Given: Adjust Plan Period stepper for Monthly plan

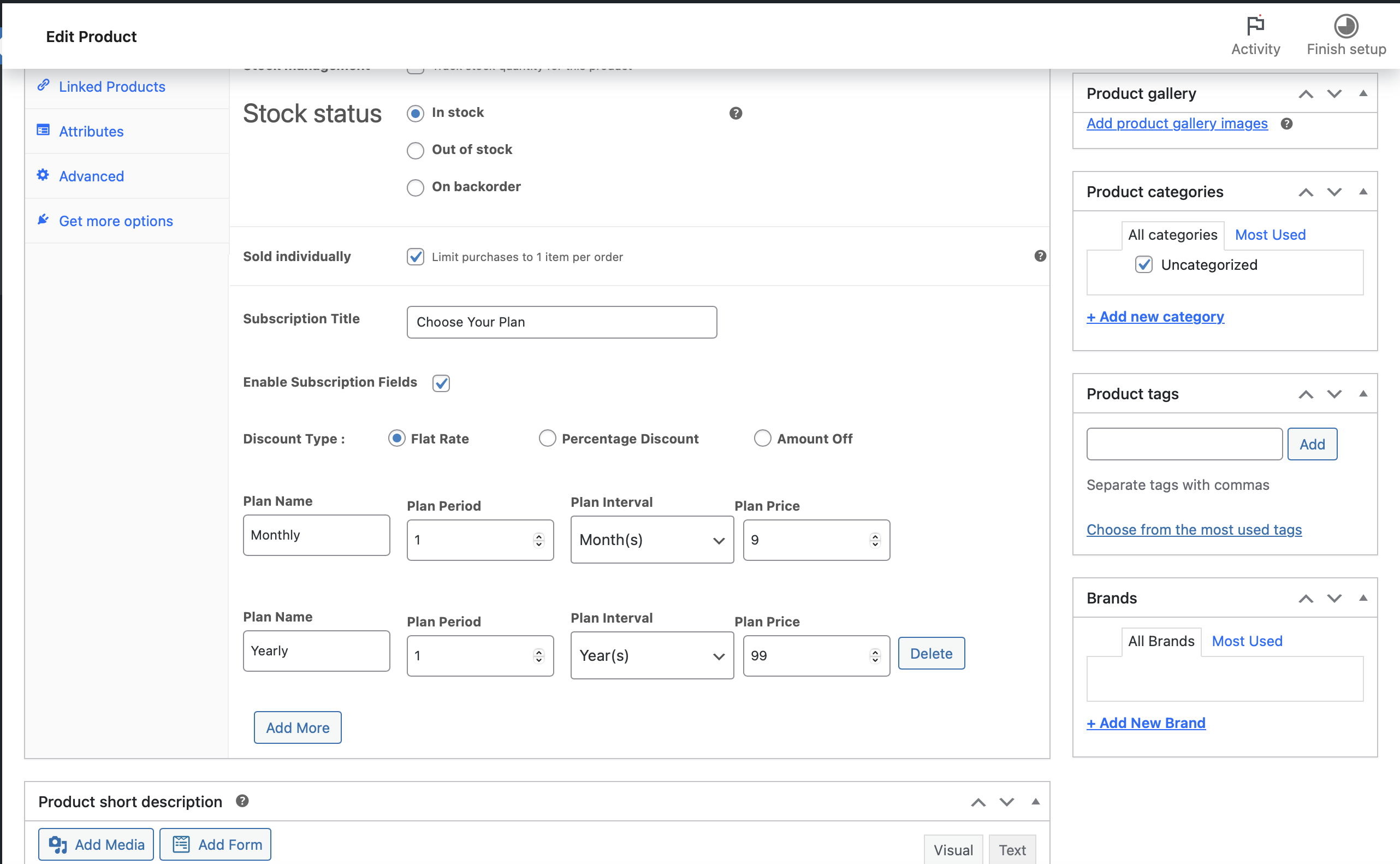Looking at the screenshot, I should [538, 540].
